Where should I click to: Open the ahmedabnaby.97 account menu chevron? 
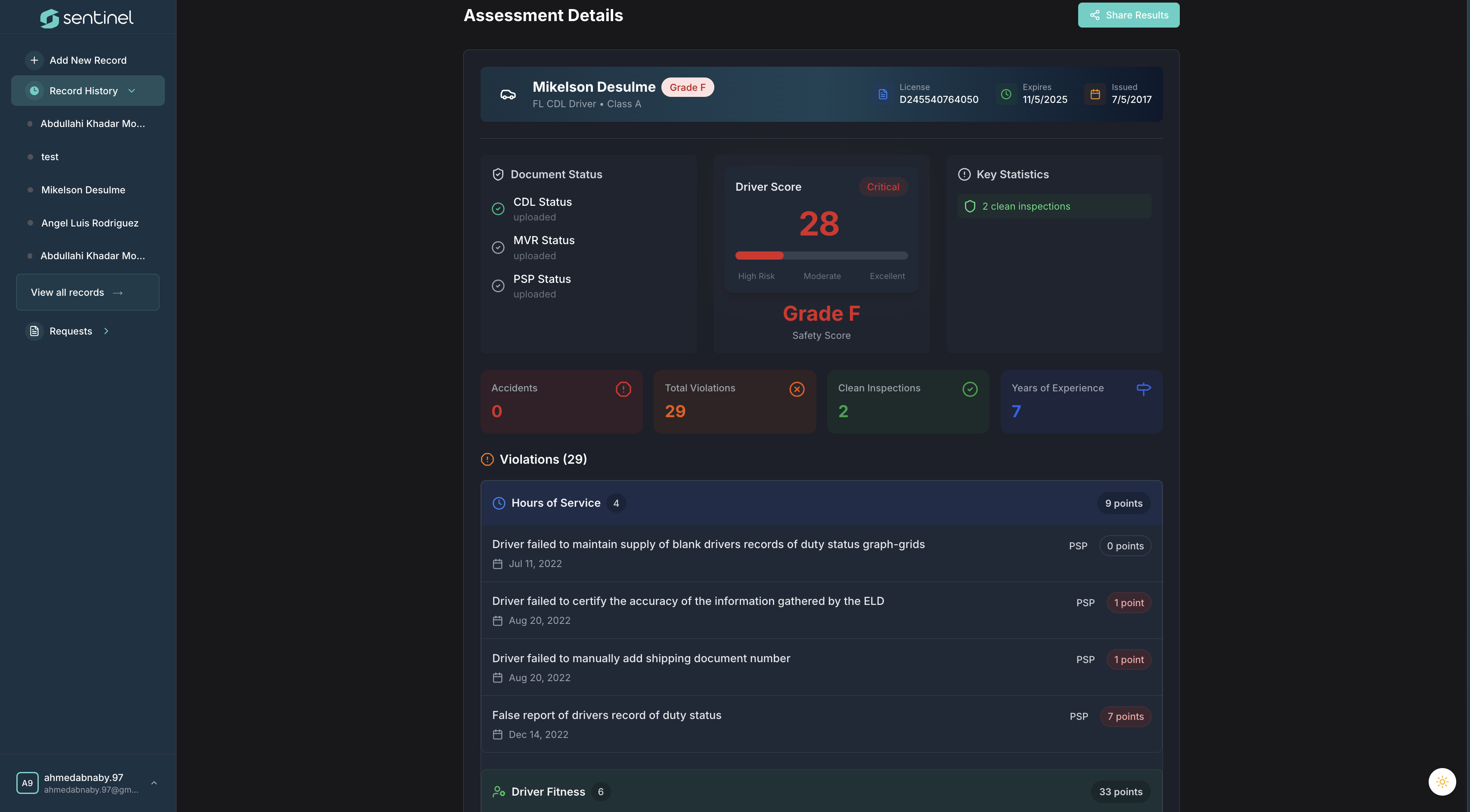click(154, 783)
